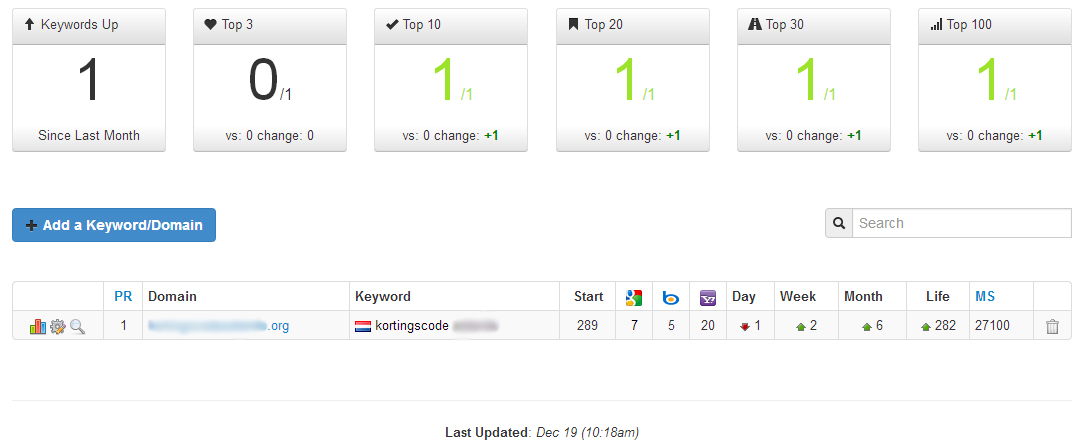Sort by the Google column icon

(634, 297)
